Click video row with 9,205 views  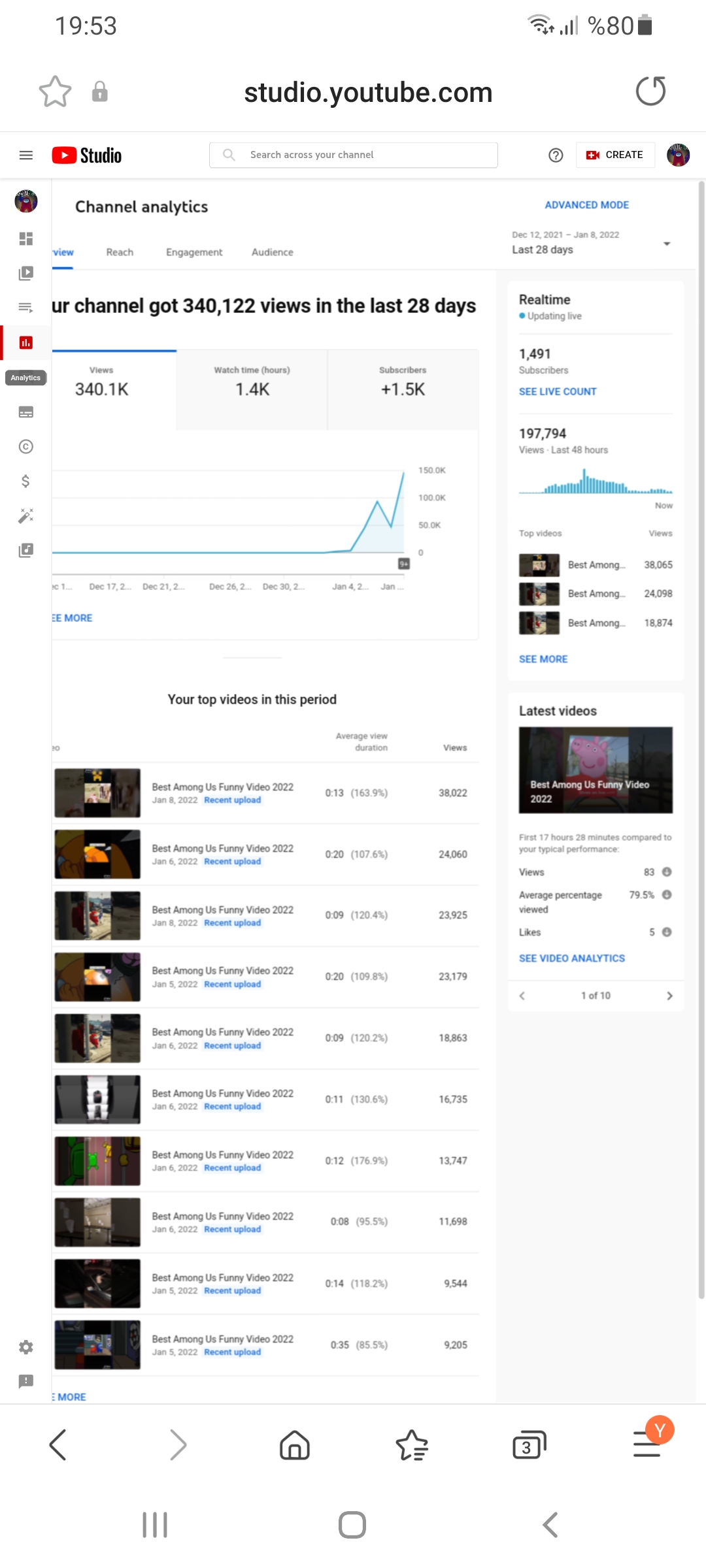(265, 1345)
